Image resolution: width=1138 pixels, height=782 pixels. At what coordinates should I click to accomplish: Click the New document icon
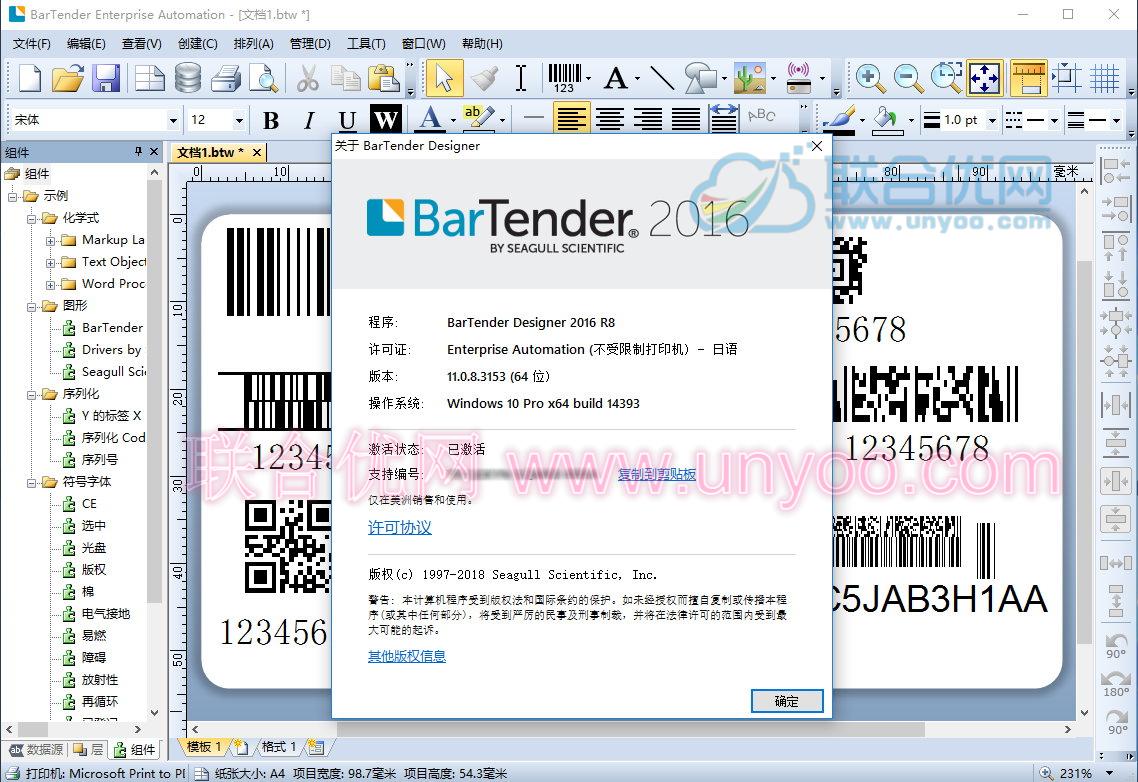[29, 78]
